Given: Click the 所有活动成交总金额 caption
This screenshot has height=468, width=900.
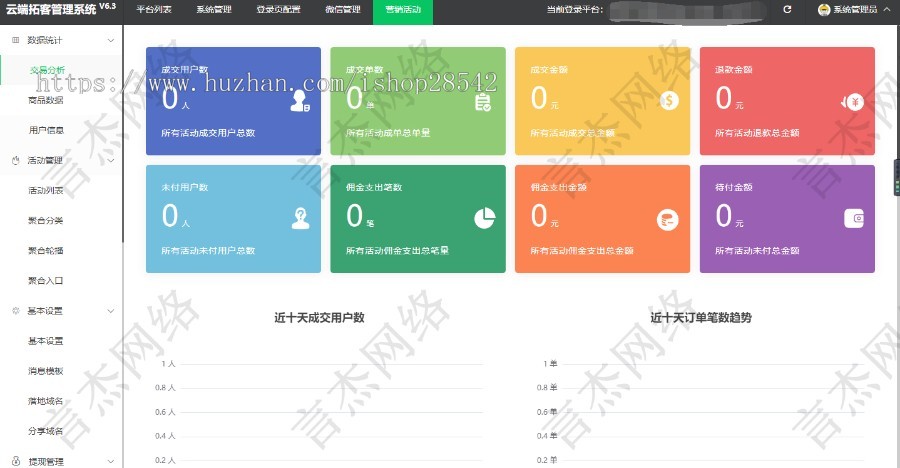Looking at the screenshot, I should [x=572, y=133].
